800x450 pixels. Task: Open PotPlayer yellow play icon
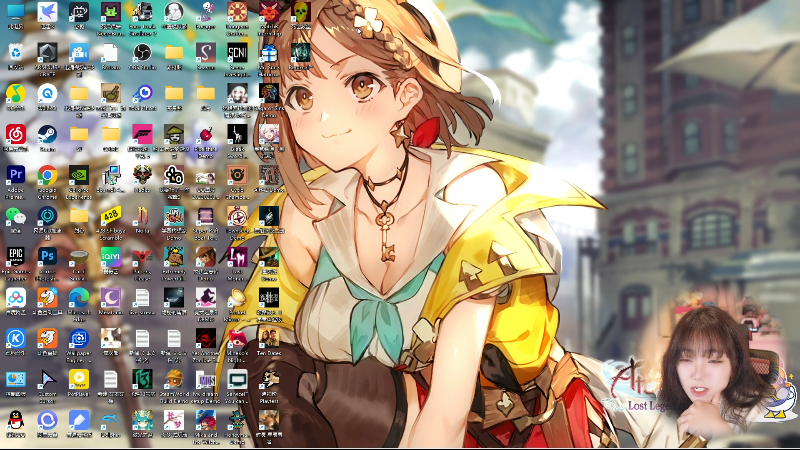[x=79, y=379]
